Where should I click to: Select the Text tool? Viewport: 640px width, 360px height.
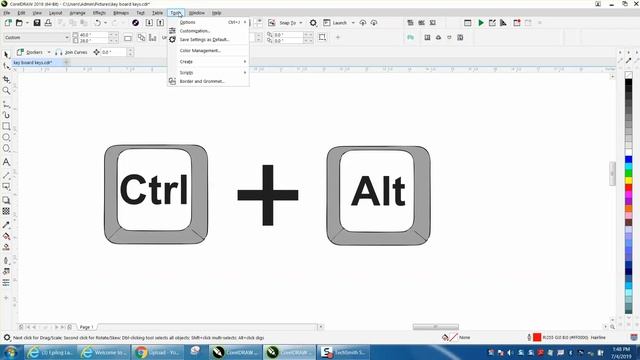click(x=6, y=162)
